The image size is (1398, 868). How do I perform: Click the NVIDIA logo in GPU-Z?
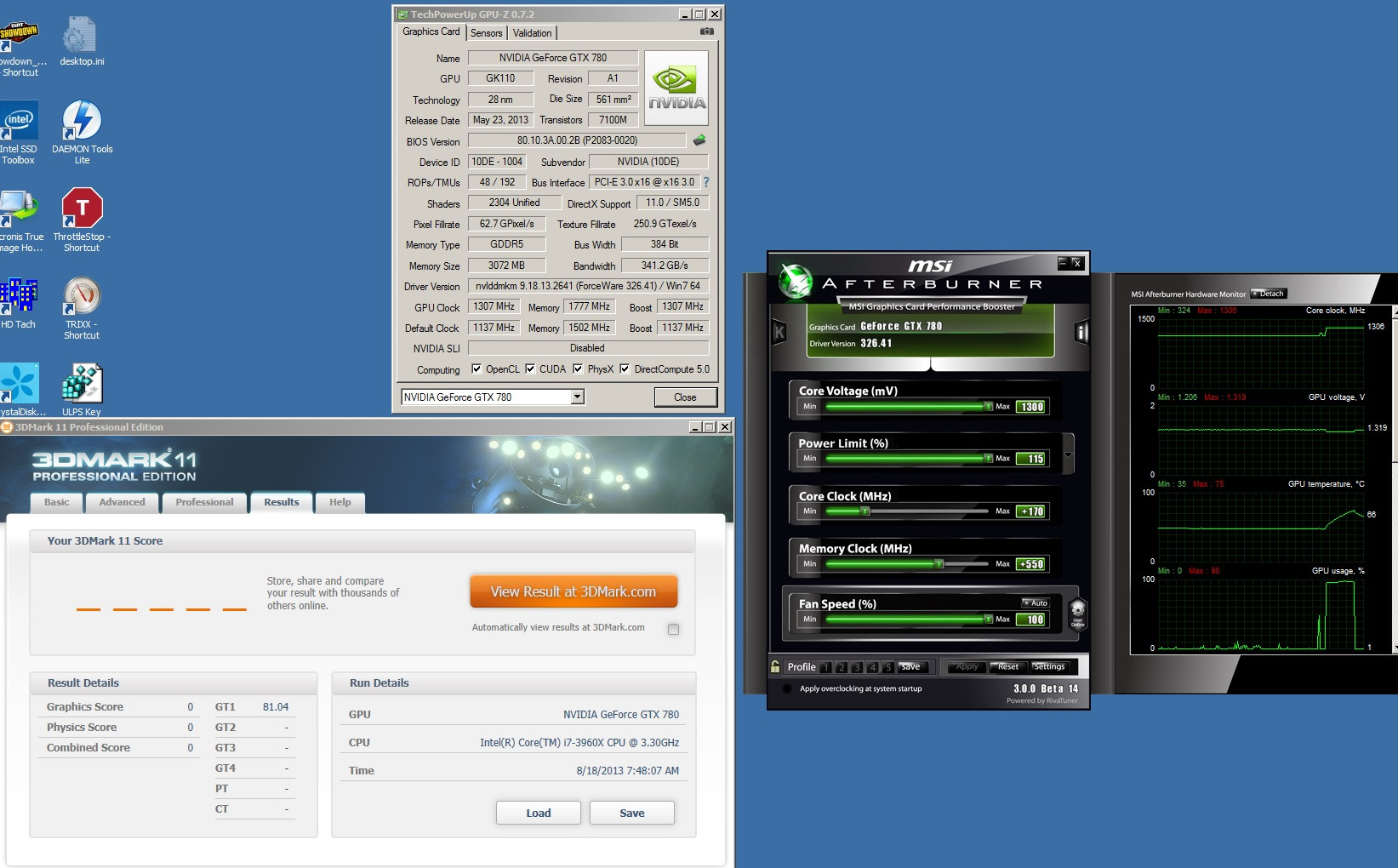pyautogui.click(x=676, y=89)
